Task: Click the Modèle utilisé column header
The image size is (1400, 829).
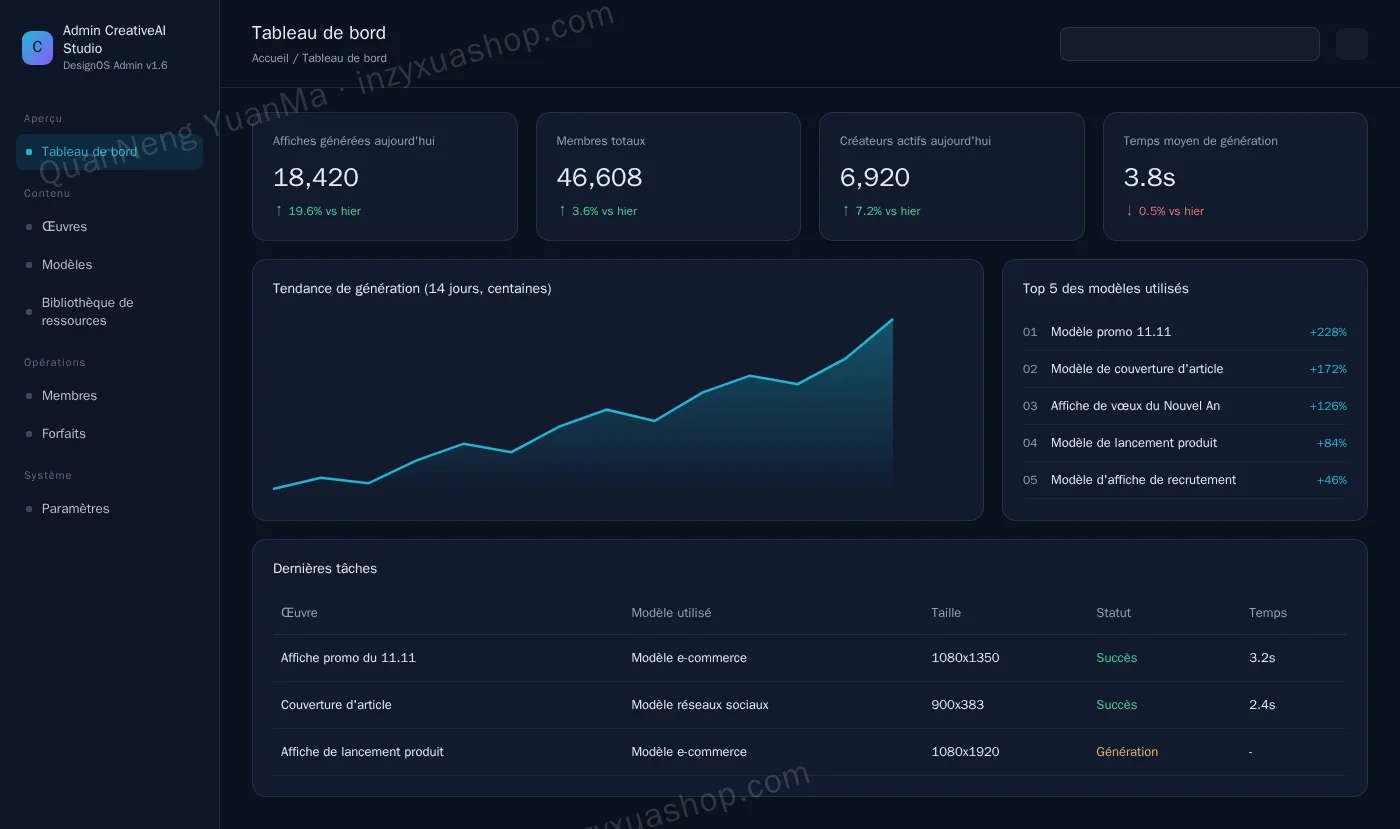Action: coord(671,613)
